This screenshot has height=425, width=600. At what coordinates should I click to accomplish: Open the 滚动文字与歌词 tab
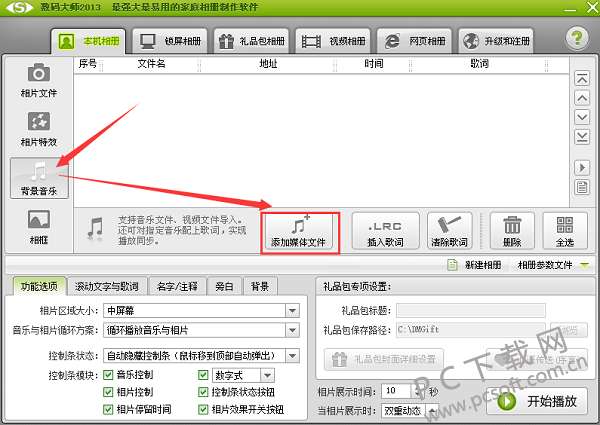107,286
